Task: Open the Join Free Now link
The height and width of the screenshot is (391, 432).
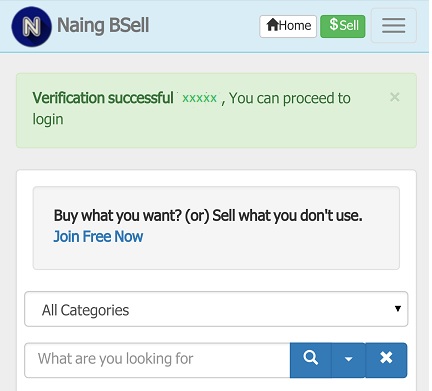Action: coord(98,237)
